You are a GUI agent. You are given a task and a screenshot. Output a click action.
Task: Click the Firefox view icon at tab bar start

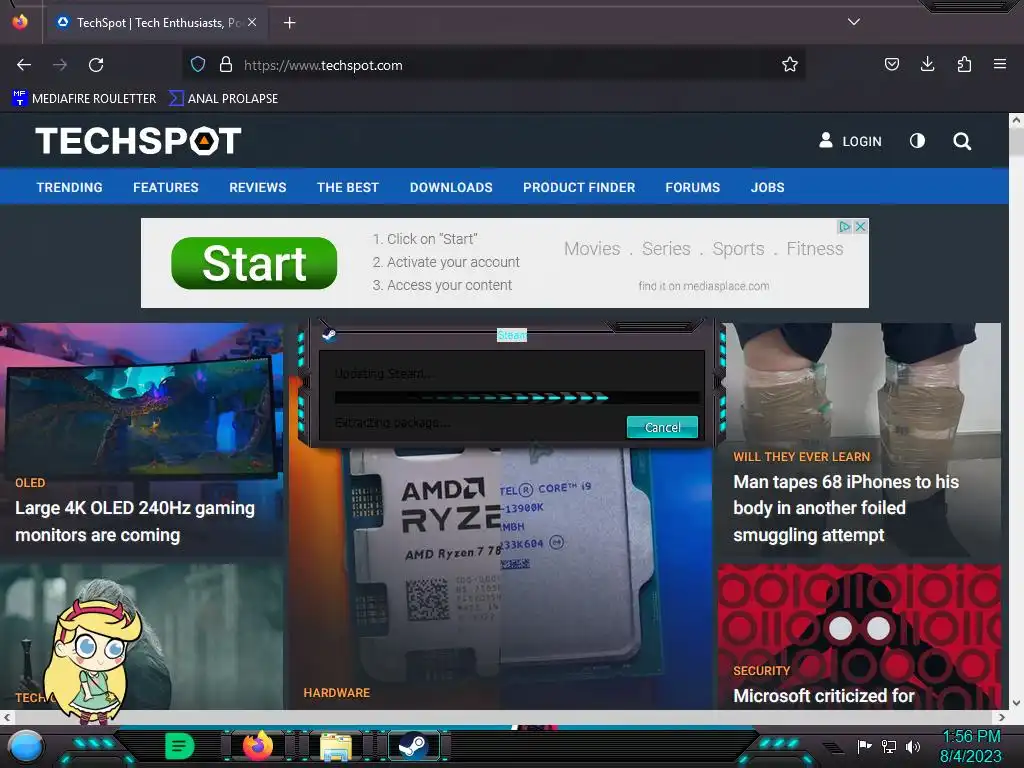click(20, 22)
